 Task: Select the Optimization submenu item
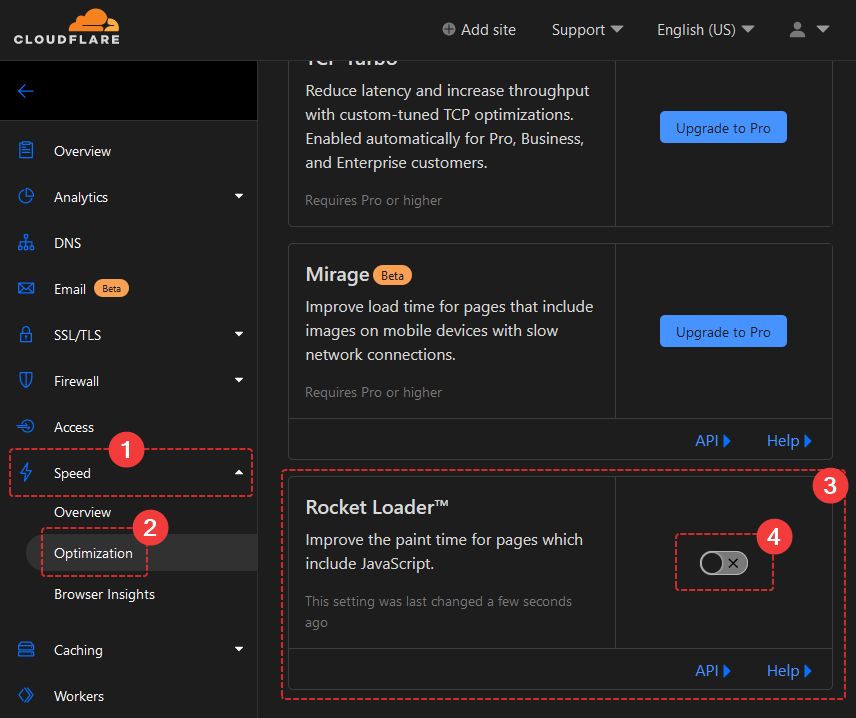point(93,553)
